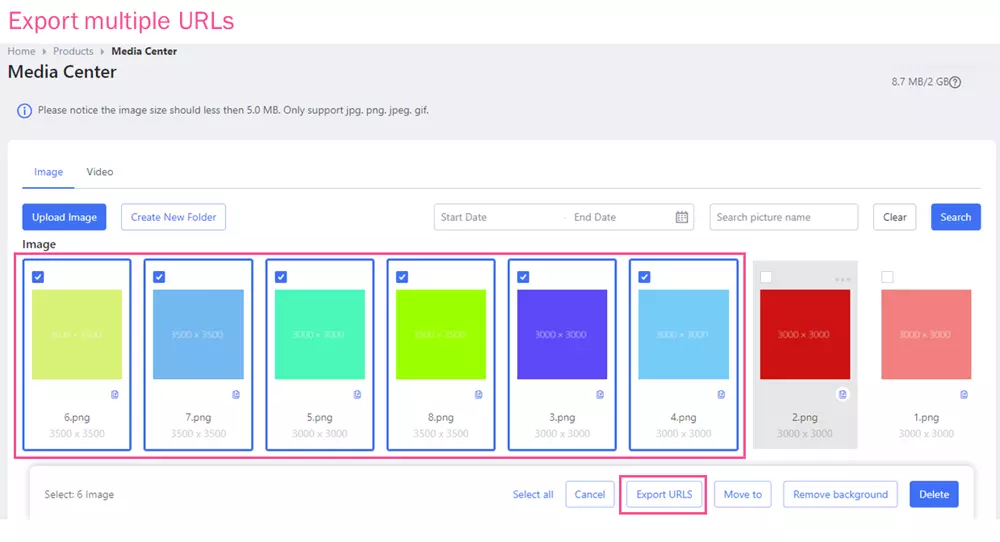The image size is (1000, 542).
Task: Click the purple 3.png thumbnail
Action: coord(561,334)
